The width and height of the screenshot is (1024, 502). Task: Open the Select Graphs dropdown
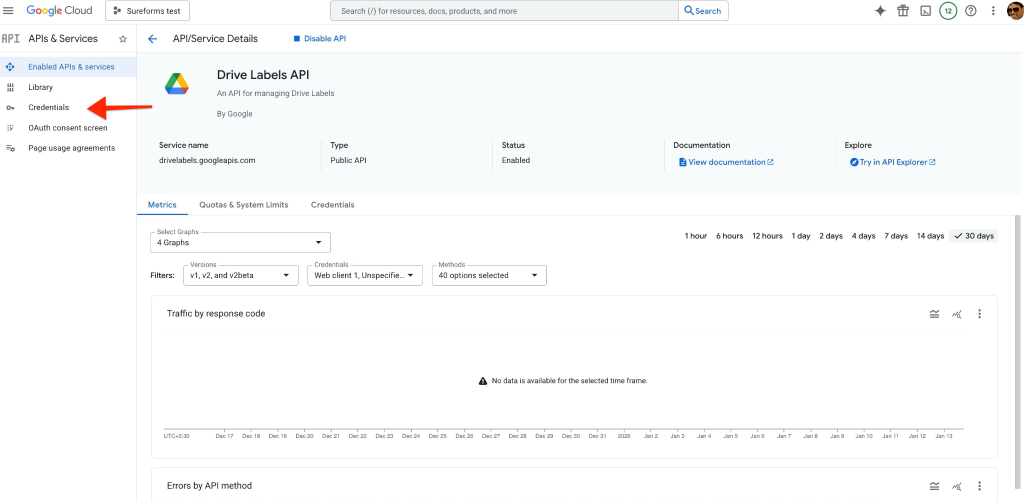tap(240, 242)
